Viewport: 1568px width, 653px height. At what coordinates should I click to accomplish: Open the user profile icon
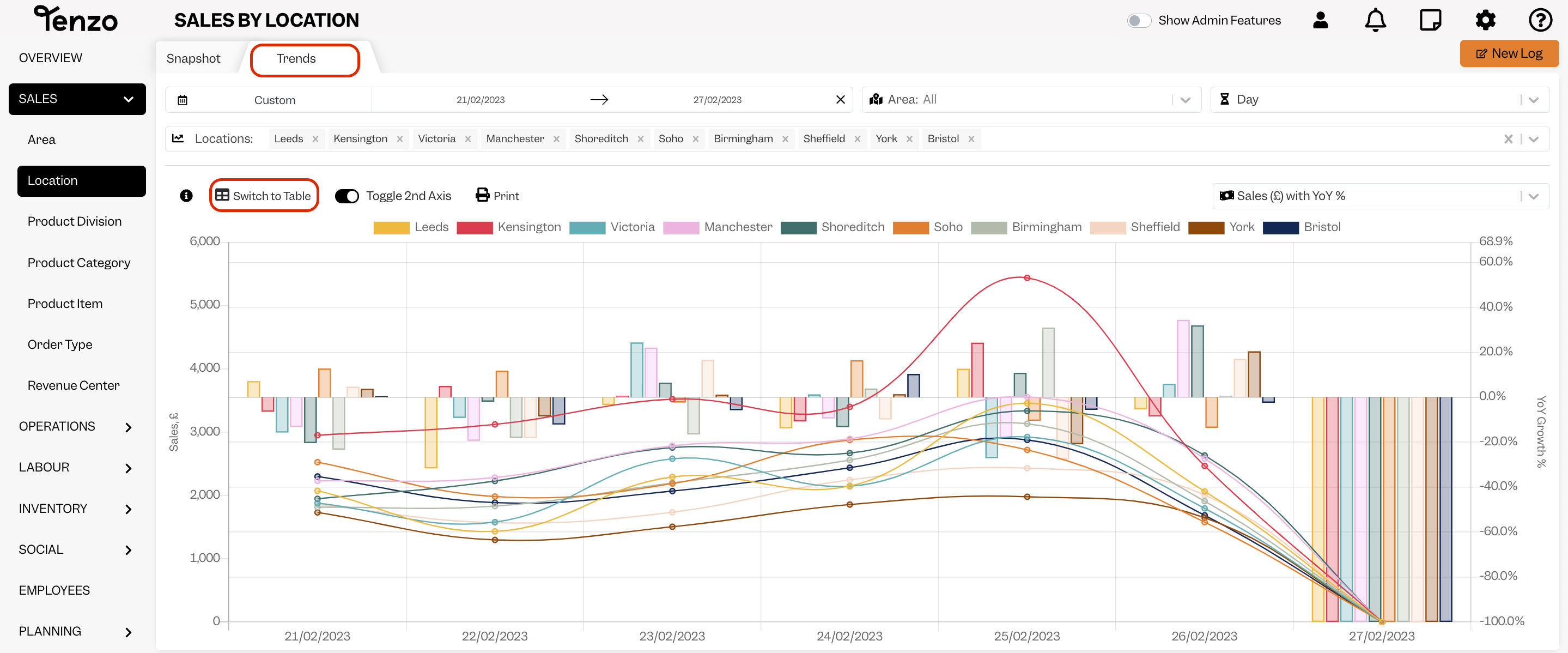coord(1320,20)
